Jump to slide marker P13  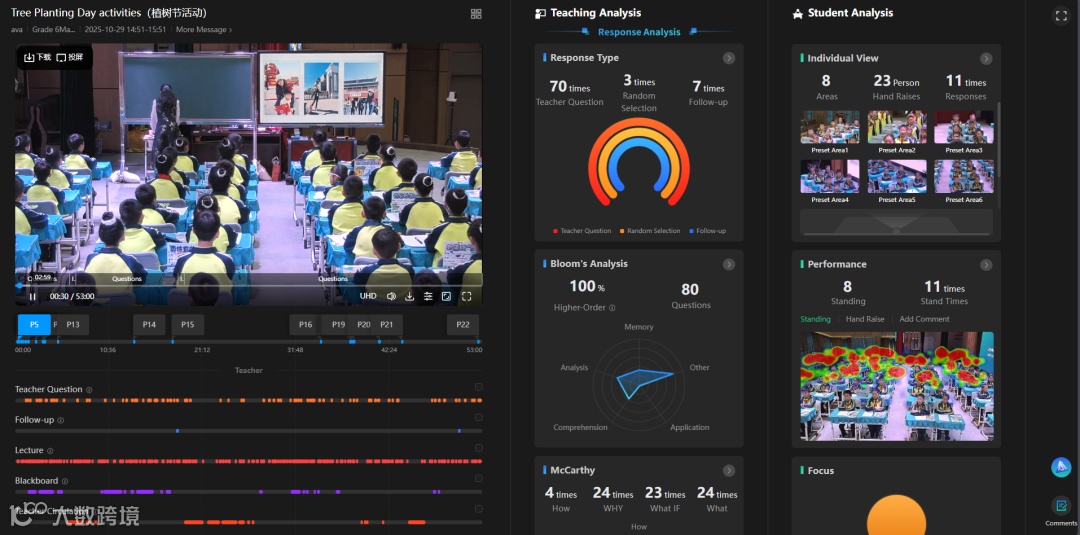click(x=73, y=325)
